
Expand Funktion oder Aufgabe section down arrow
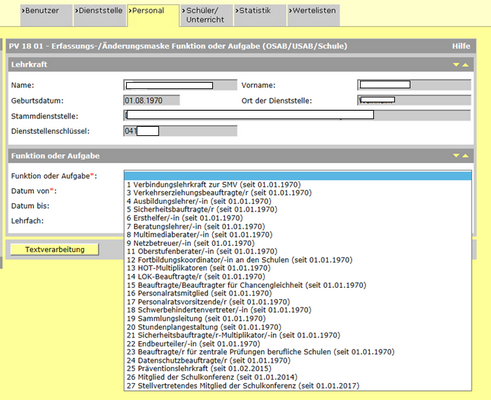(456, 156)
